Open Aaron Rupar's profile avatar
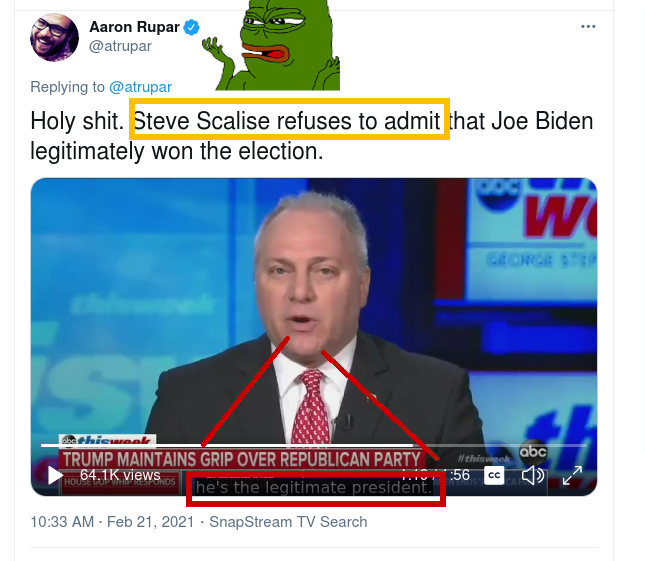Image resolution: width=645 pixels, height=561 pixels. point(54,37)
